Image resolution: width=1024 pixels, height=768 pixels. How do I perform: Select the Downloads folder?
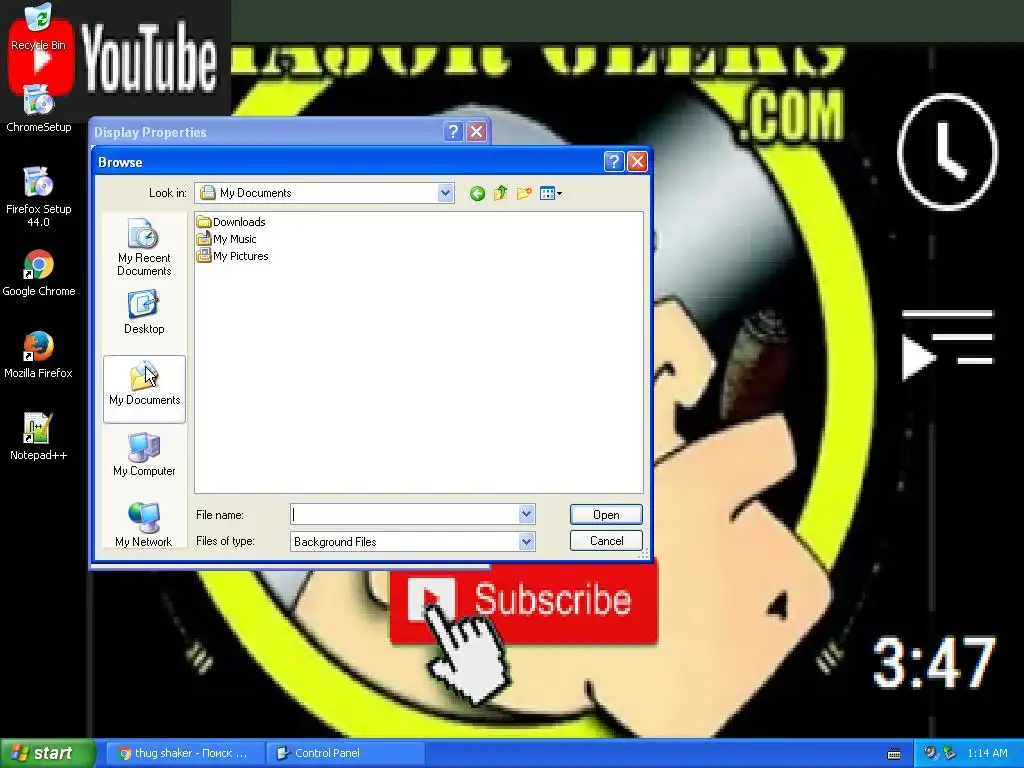(x=231, y=222)
